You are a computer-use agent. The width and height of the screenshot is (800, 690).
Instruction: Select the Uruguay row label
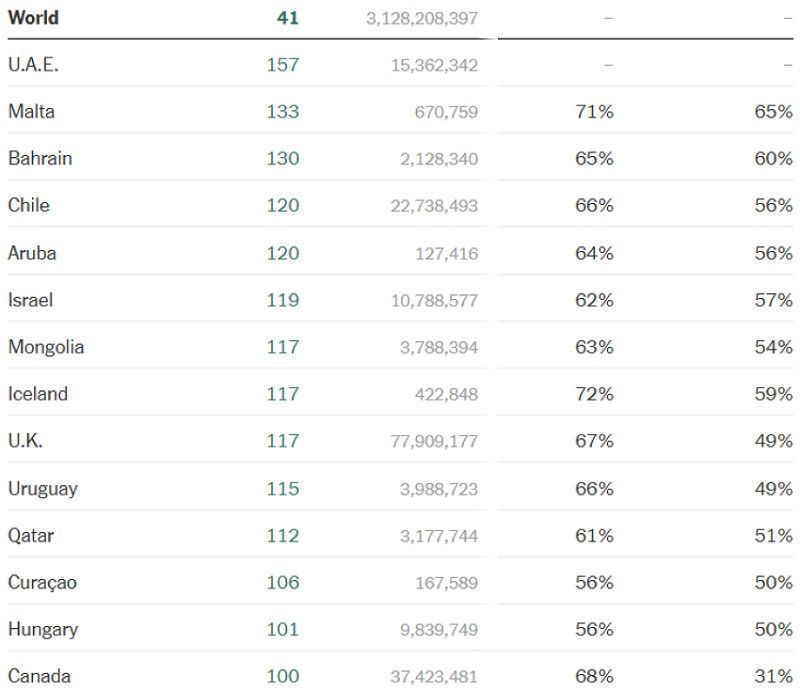tap(43, 489)
